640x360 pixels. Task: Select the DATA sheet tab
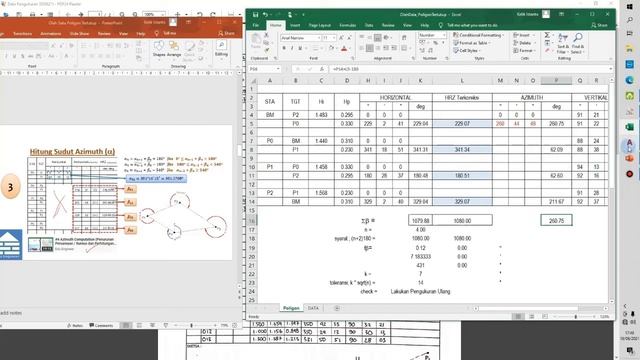(x=313, y=308)
